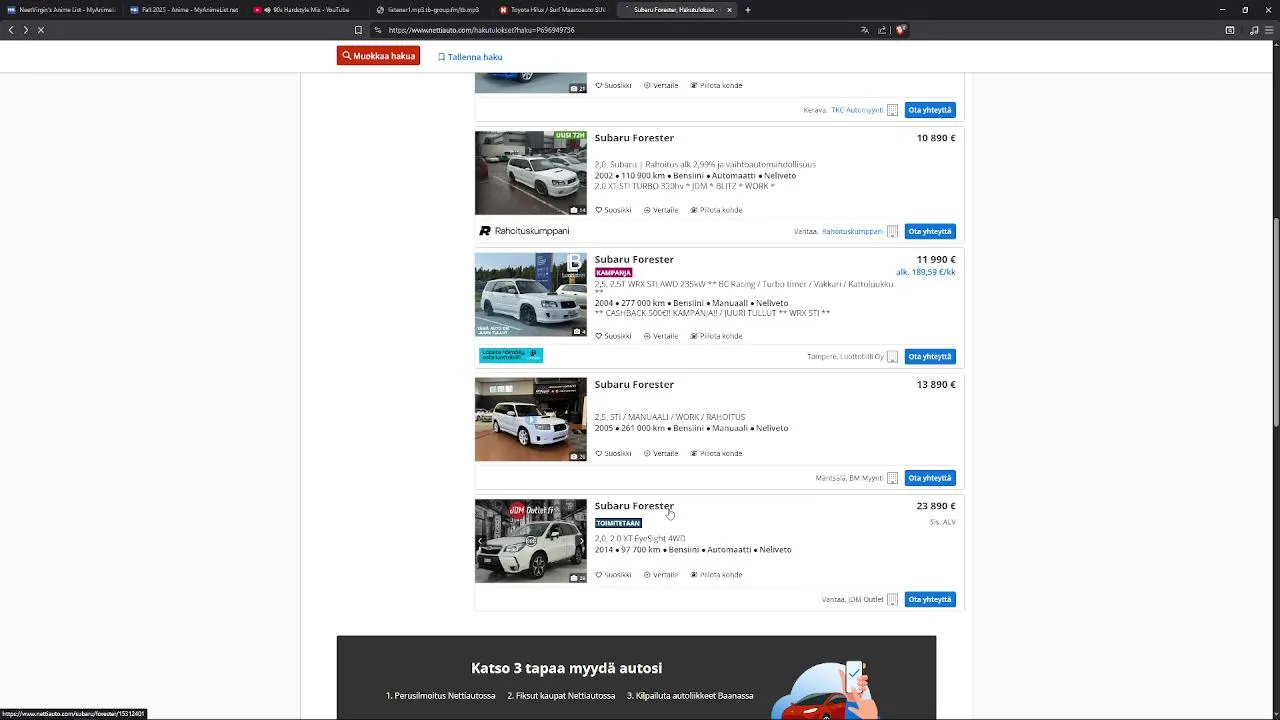Open the Brave Shields icon
This screenshot has width=1280, height=720.
[900, 30]
